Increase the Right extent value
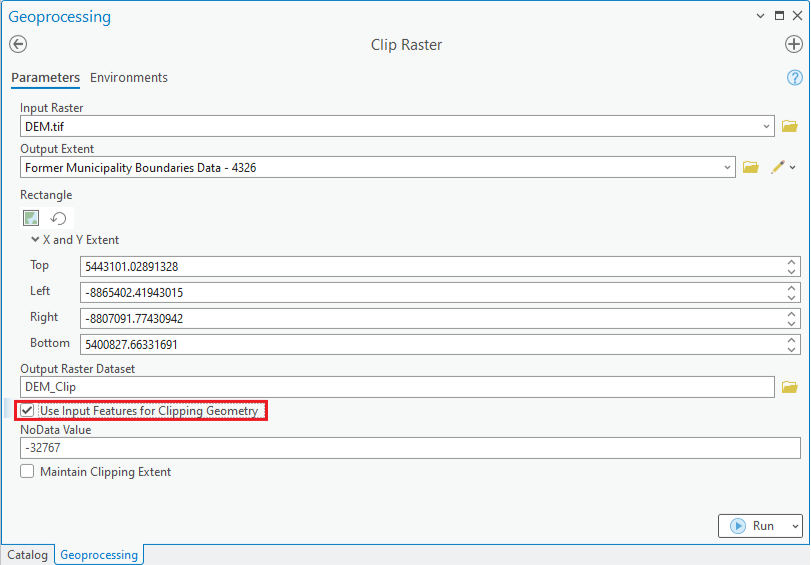The image size is (811, 565). point(791,314)
